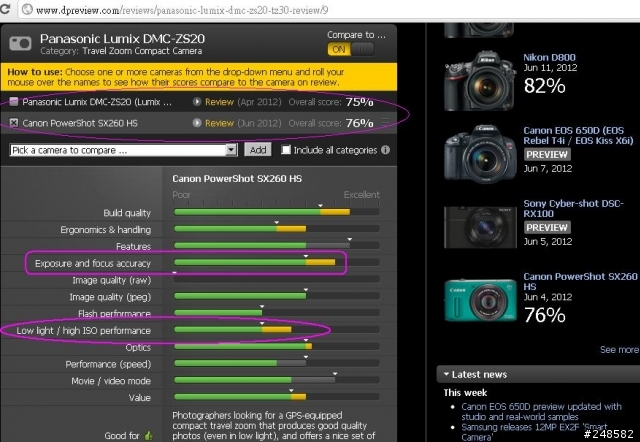
Task: Check Include all categories box
Action: point(286,150)
